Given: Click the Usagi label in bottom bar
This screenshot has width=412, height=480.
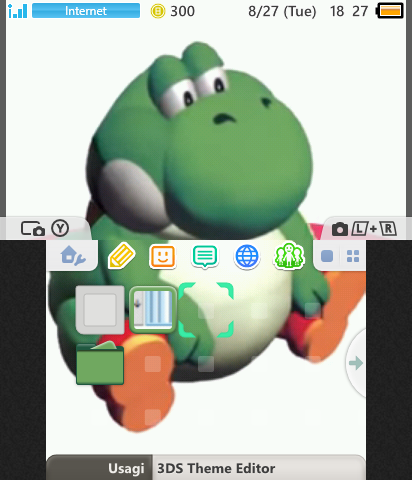Looking at the screenshot, I should pyautogui.click(x=126, y=468).
